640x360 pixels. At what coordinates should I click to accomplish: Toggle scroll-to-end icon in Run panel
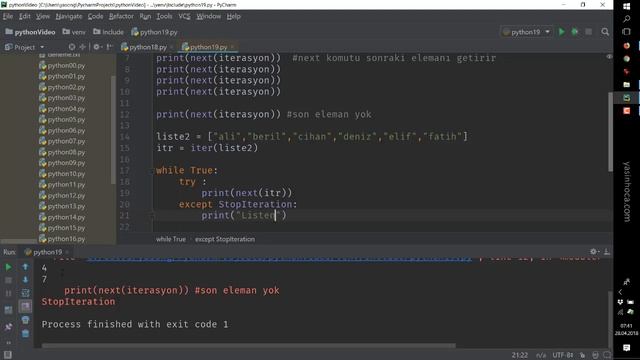(25, 306)
